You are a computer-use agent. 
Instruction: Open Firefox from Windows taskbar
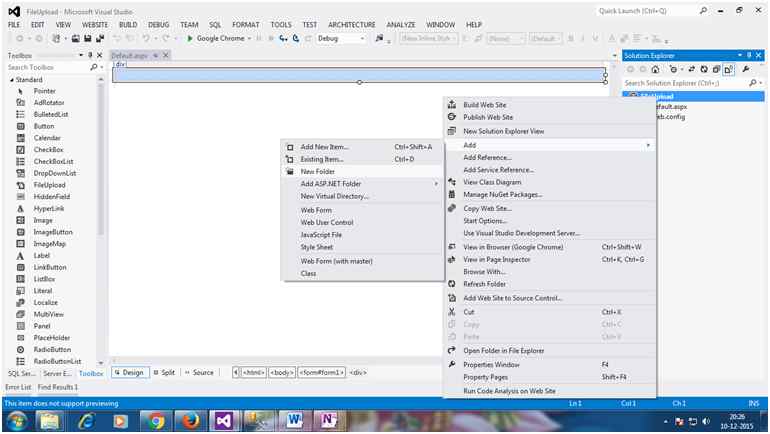[190, 421]
